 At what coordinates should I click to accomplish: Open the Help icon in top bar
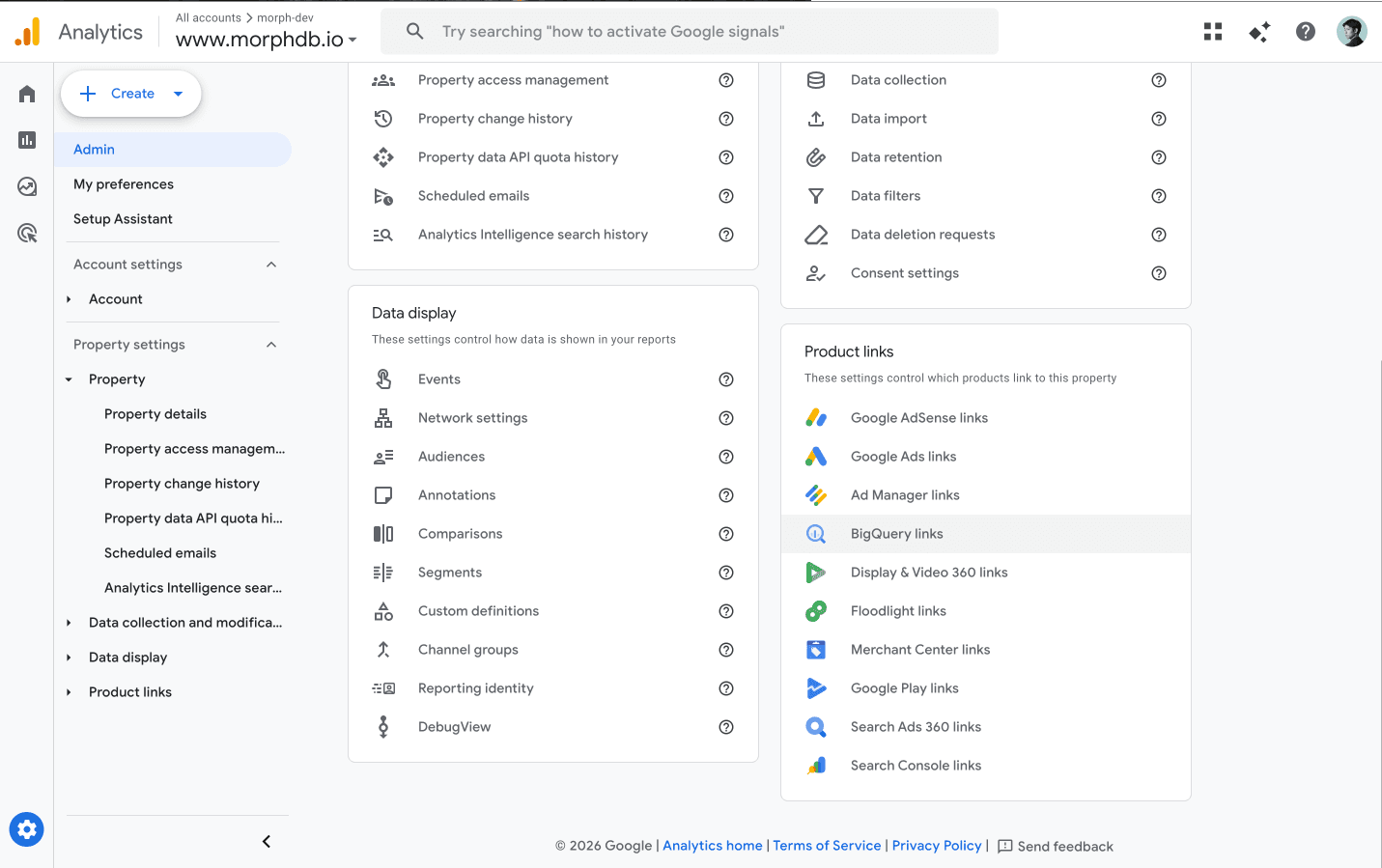[1306, 32]
